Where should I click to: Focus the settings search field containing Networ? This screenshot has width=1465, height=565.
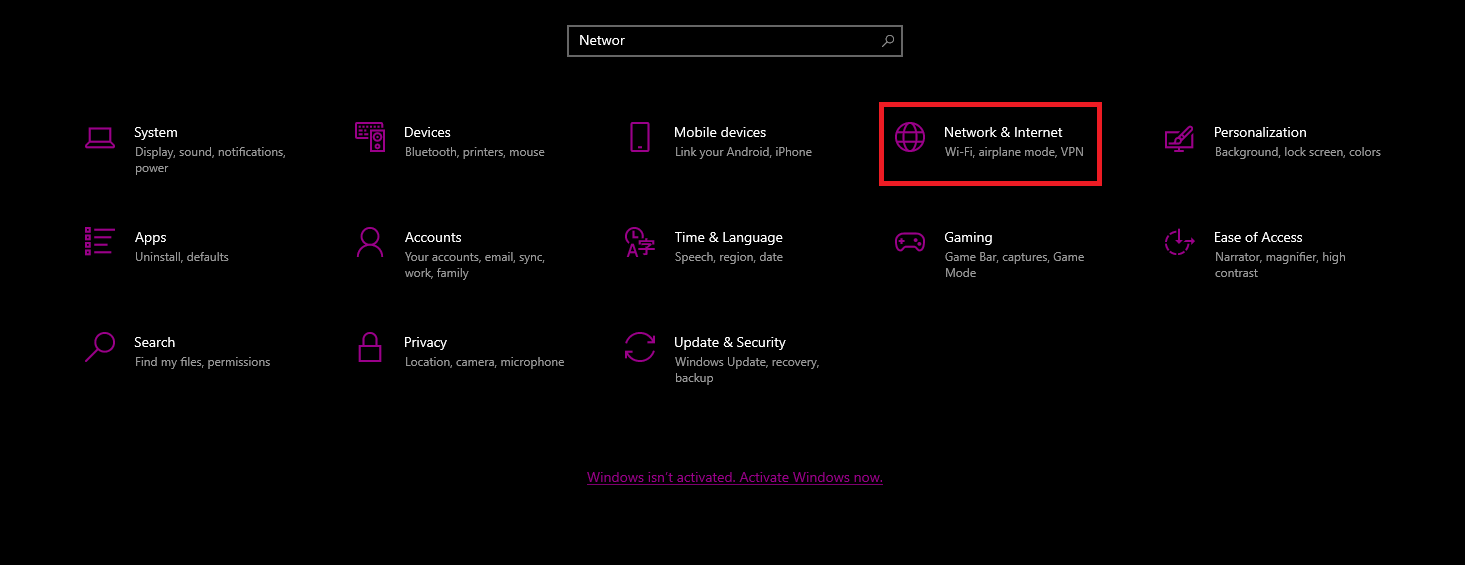tap(735, 41)
